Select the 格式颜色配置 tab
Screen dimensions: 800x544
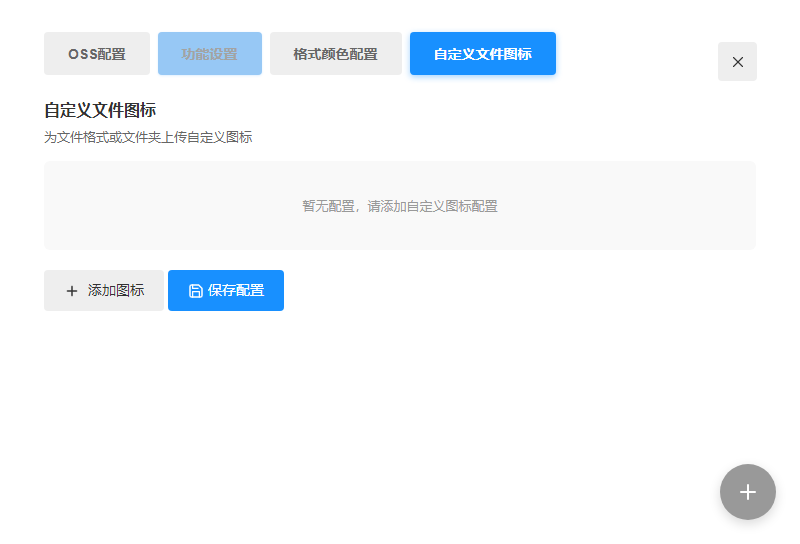point(336,54)
